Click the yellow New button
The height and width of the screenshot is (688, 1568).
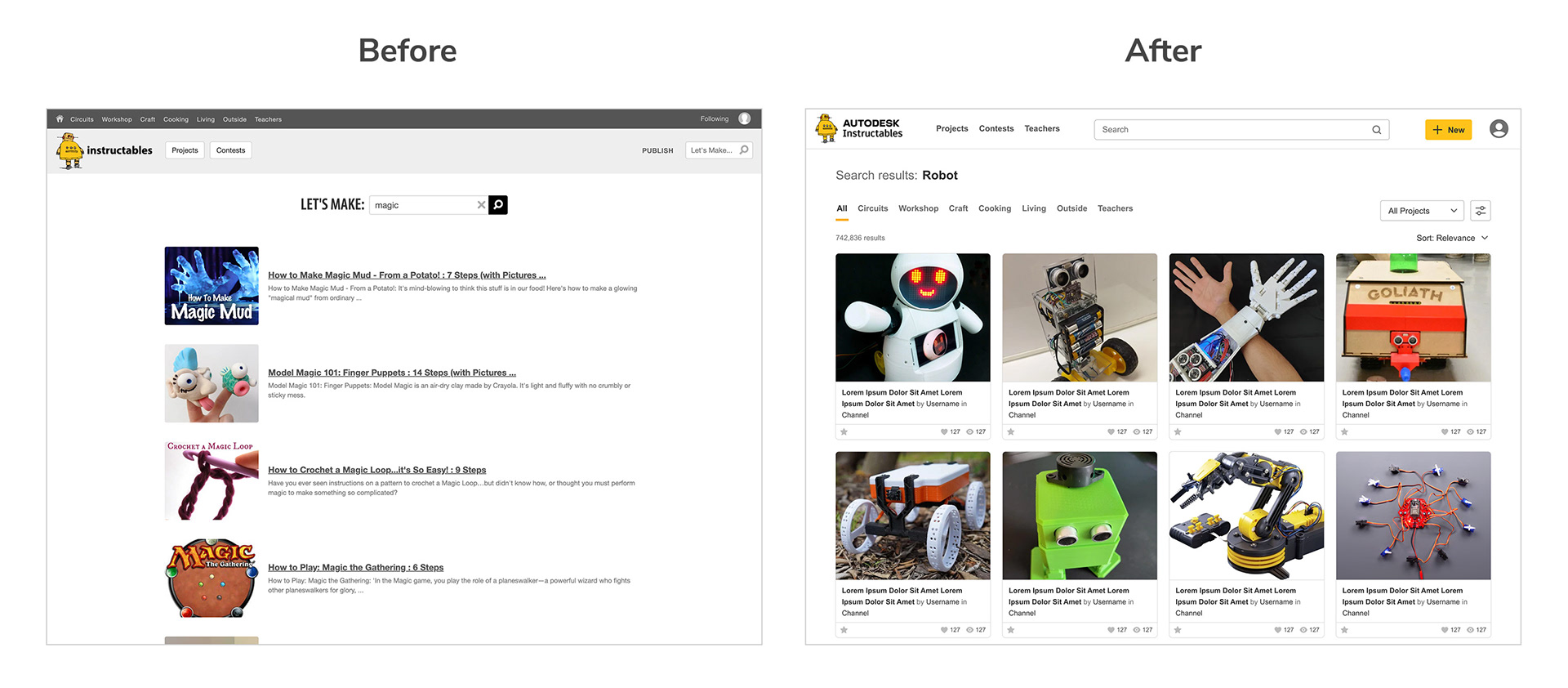[1449, 130]
